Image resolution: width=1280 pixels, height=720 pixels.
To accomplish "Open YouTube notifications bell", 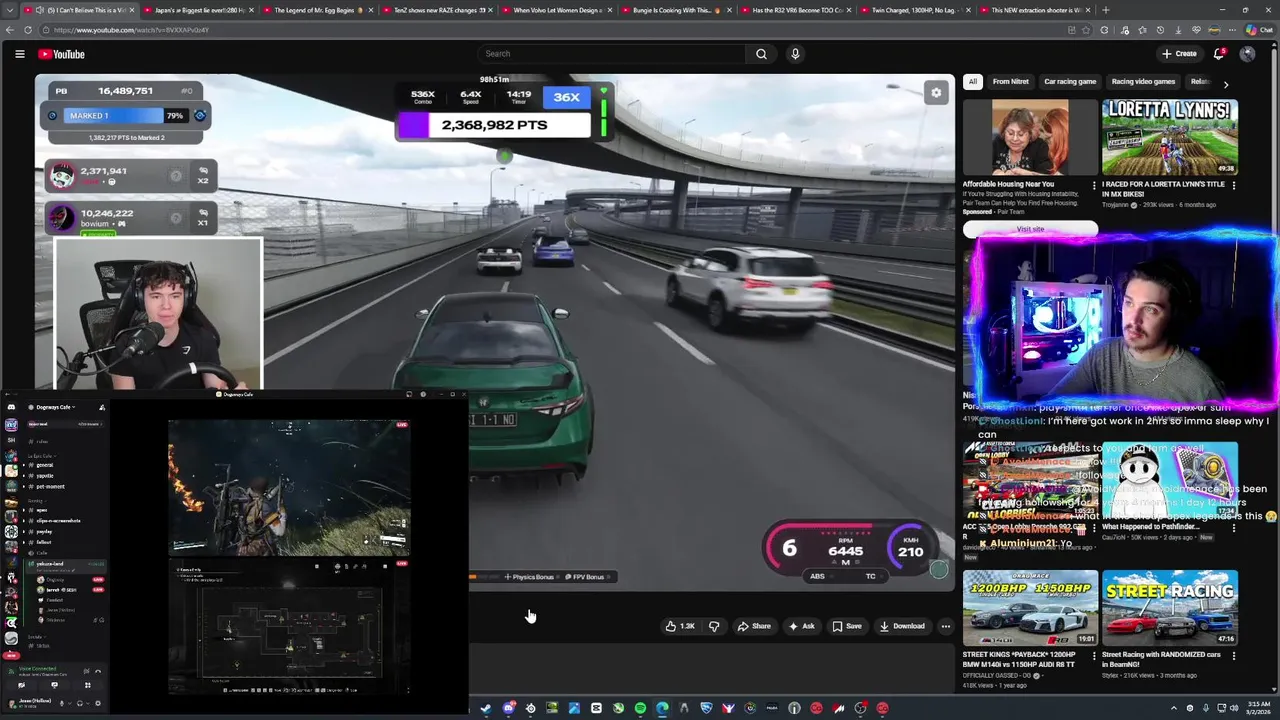I will click(x=1218, y=54).
